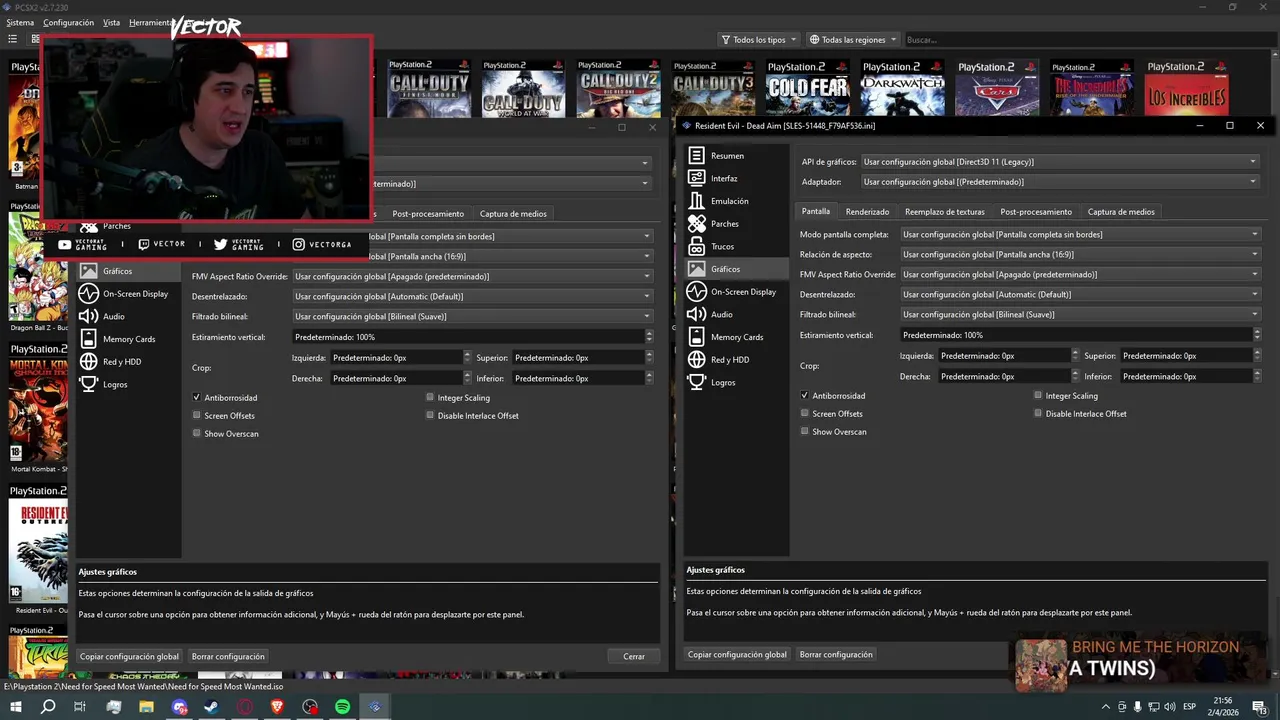Image resolution: width=1280 pixels, height=720 pixels.
Task: Open the Windows Start menu
Action: 16,707
